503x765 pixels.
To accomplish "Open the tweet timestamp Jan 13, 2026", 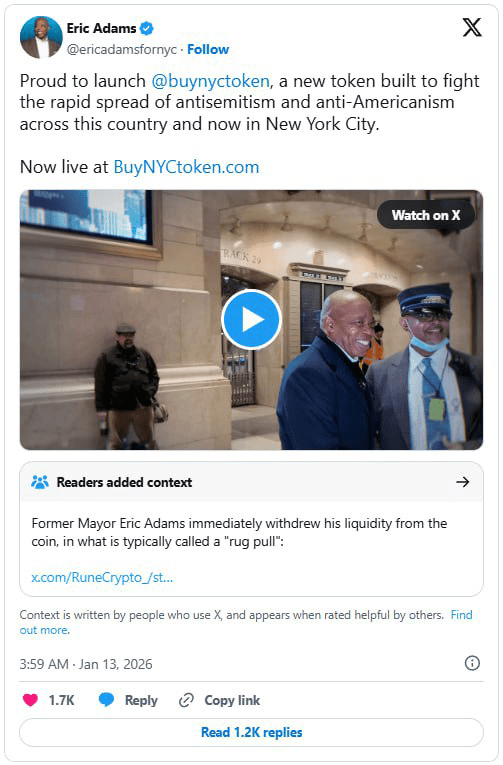I will (x=86, y=664).
